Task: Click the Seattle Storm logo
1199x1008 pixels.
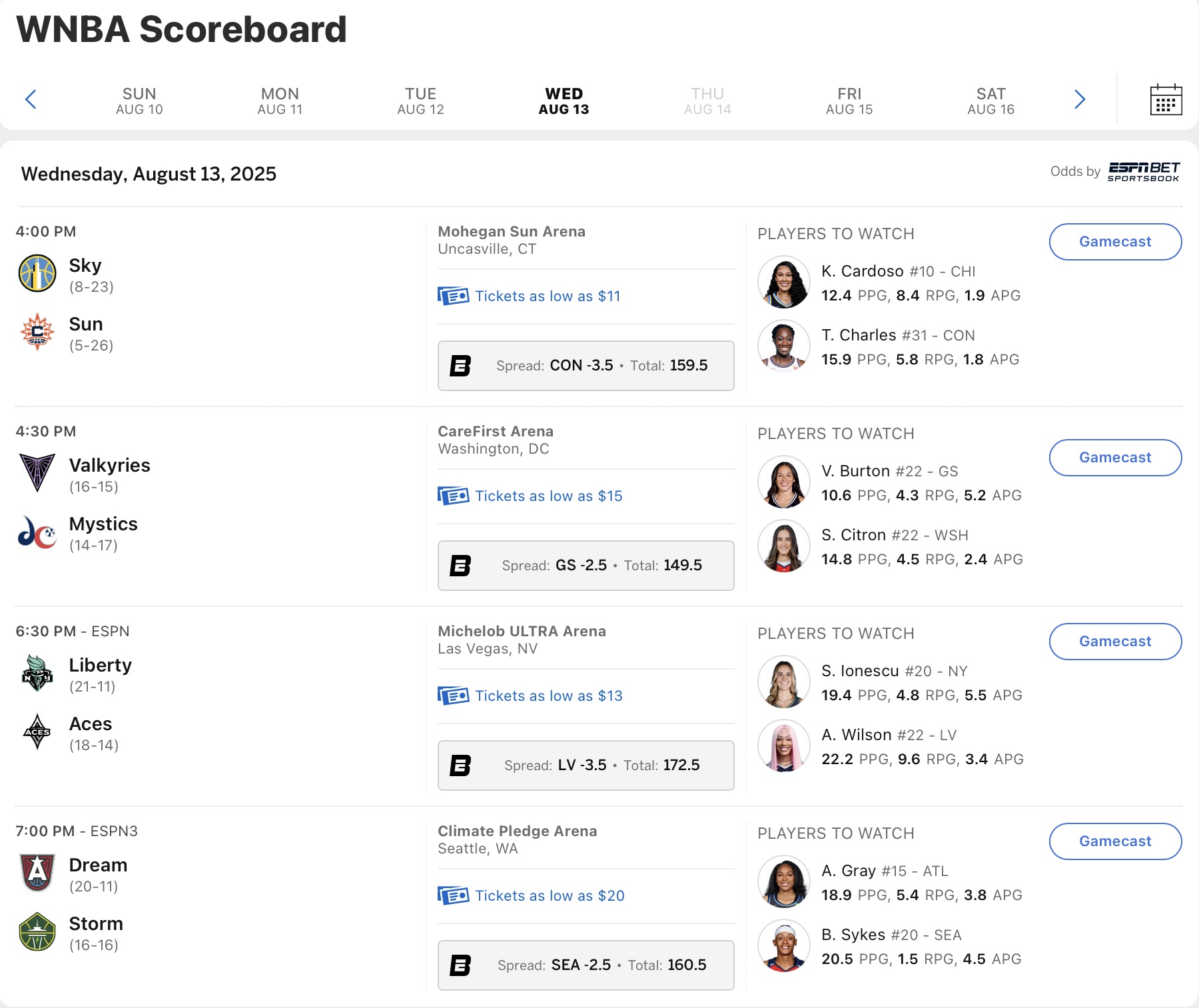Action: pyautogui.click(x=37, y=931)
